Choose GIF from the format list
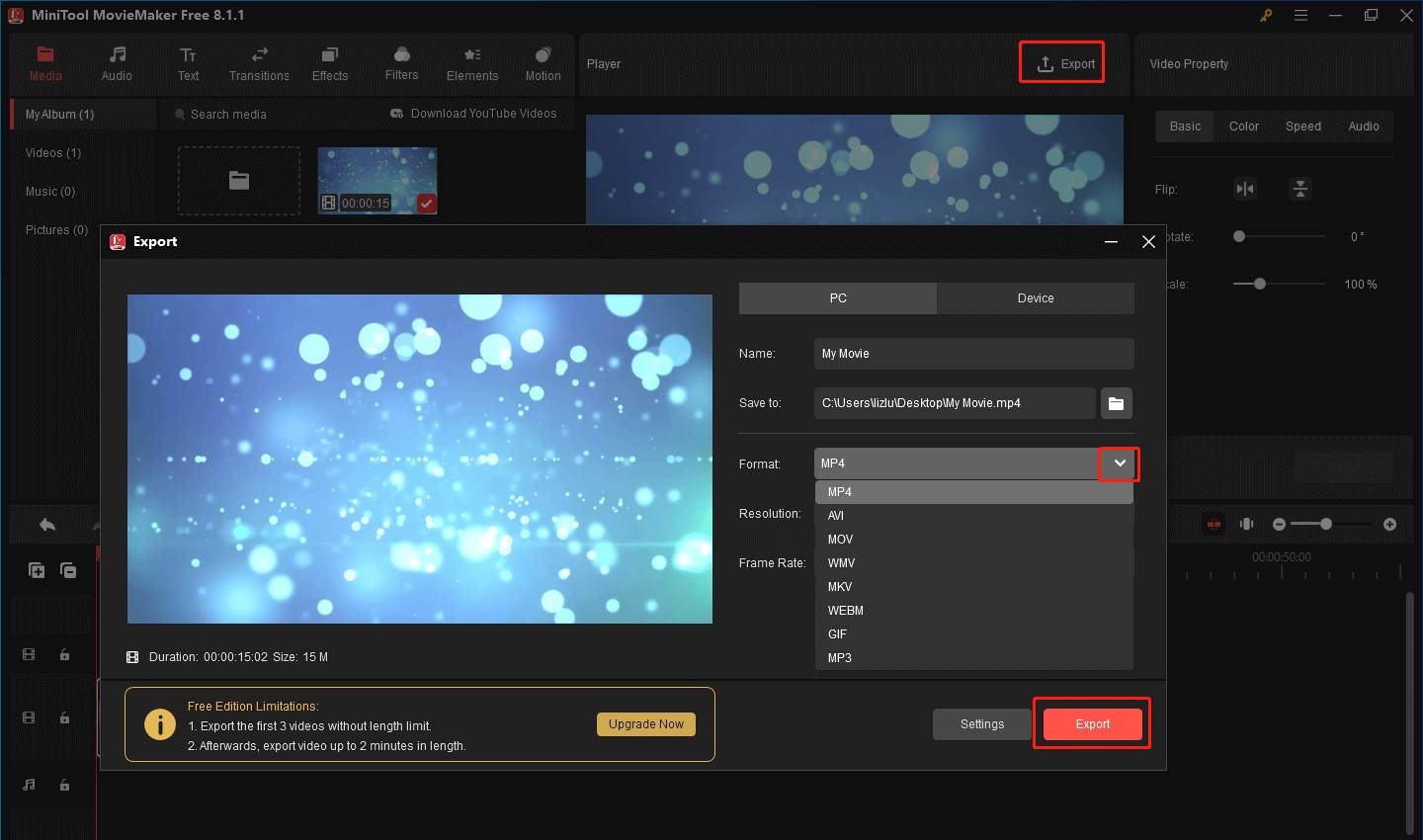The height and width of the screenshot is (840, 1423). pos(837,634)
